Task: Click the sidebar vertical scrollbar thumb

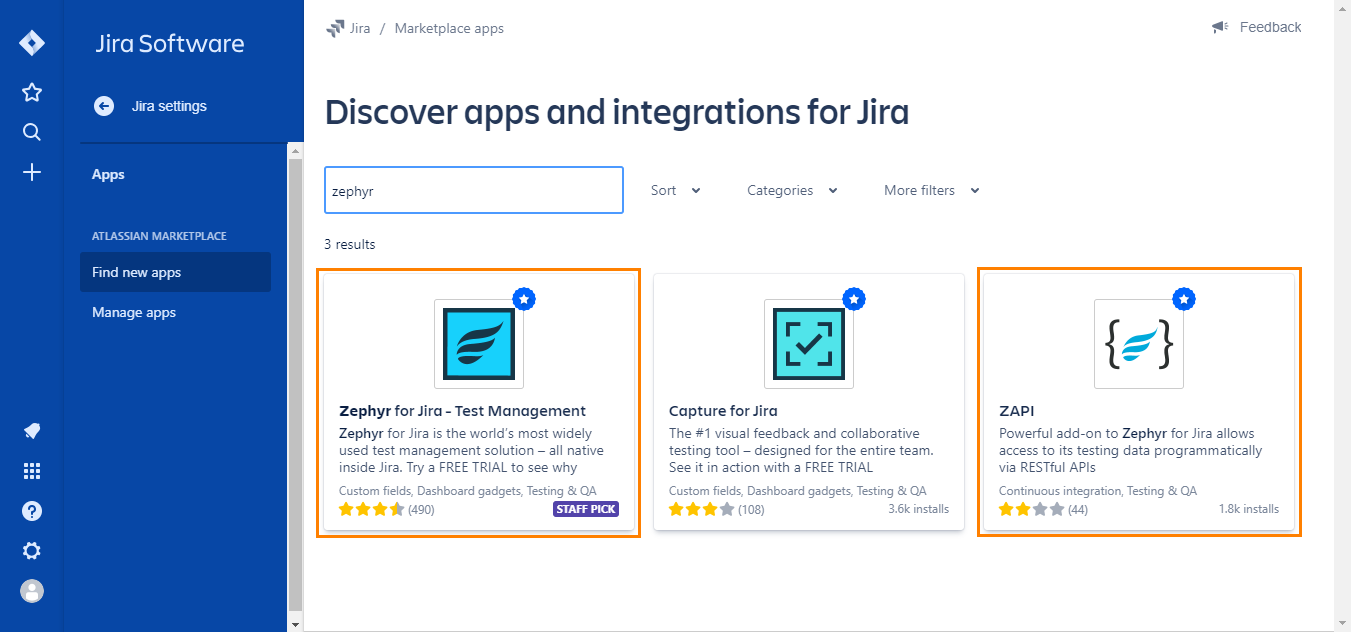Action: click(x=295, y=383)
